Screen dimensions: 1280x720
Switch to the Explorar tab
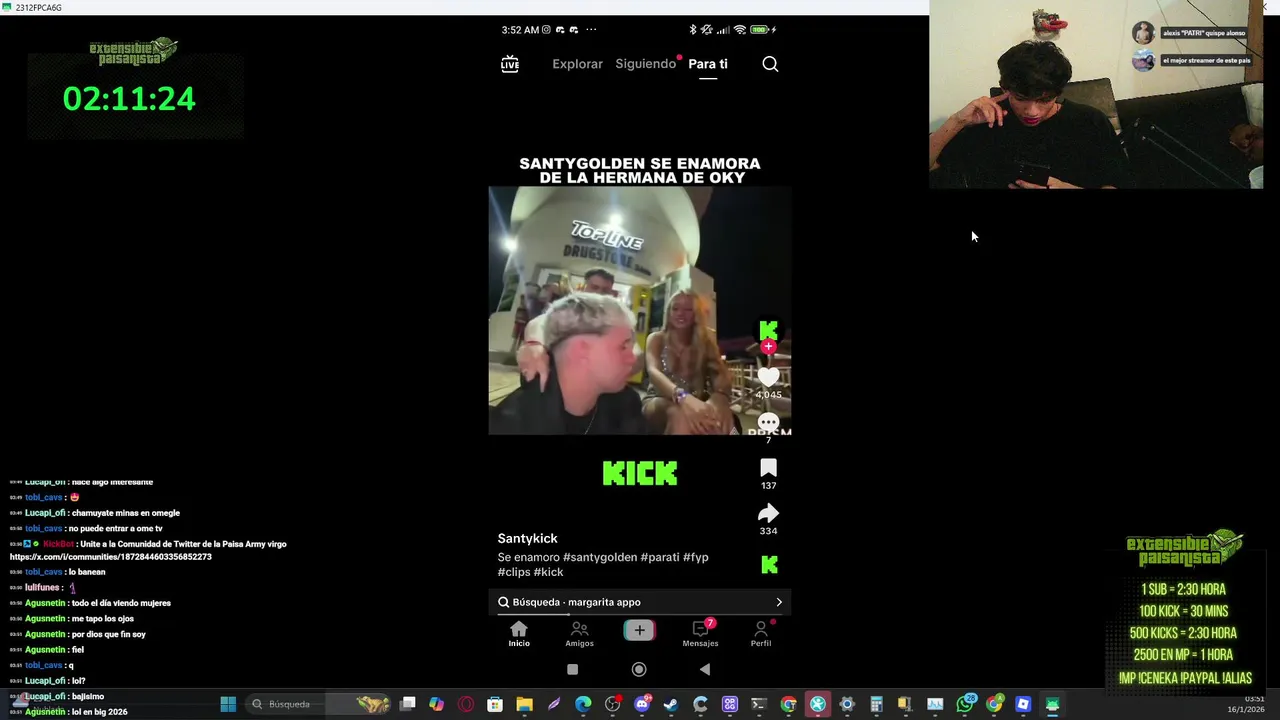[x=577, y=64]
